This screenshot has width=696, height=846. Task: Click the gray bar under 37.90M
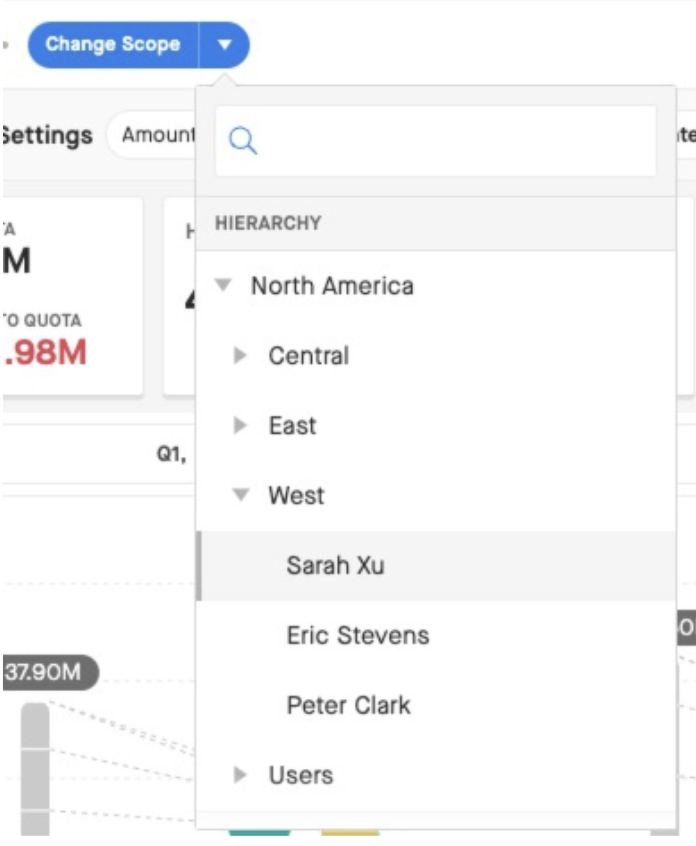[35, 769]
